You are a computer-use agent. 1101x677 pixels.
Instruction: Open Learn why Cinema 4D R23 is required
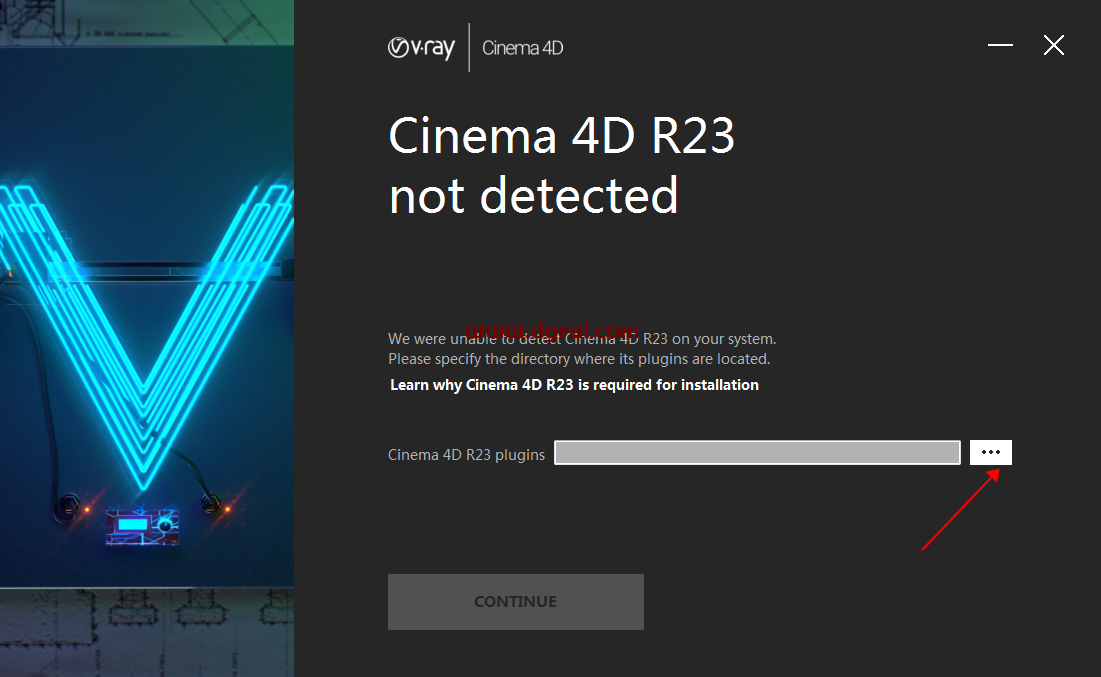pos(574,384)
